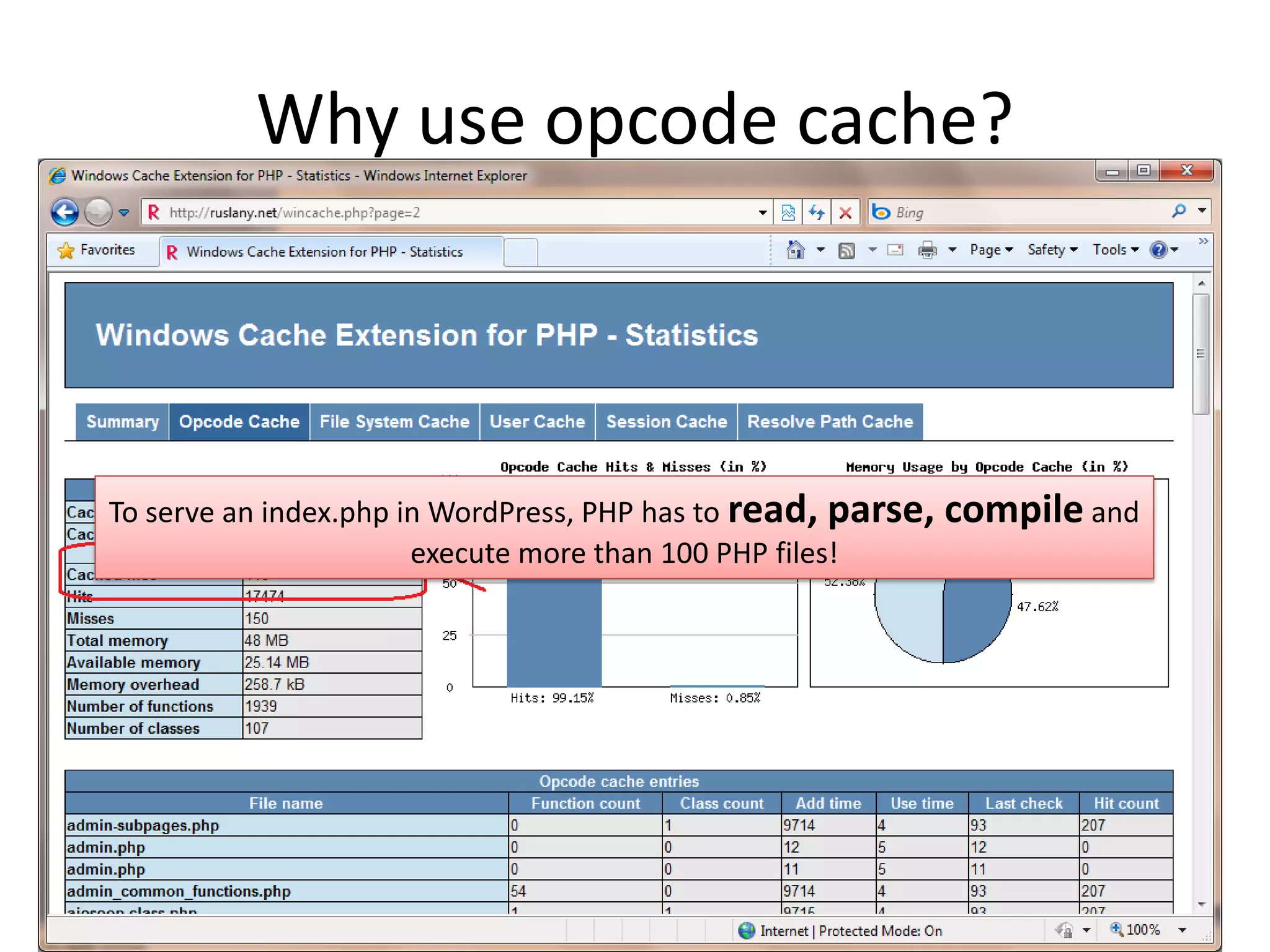Switch to the Resolve Path Cache tab
1270x952 pixels.
point(830,422)
